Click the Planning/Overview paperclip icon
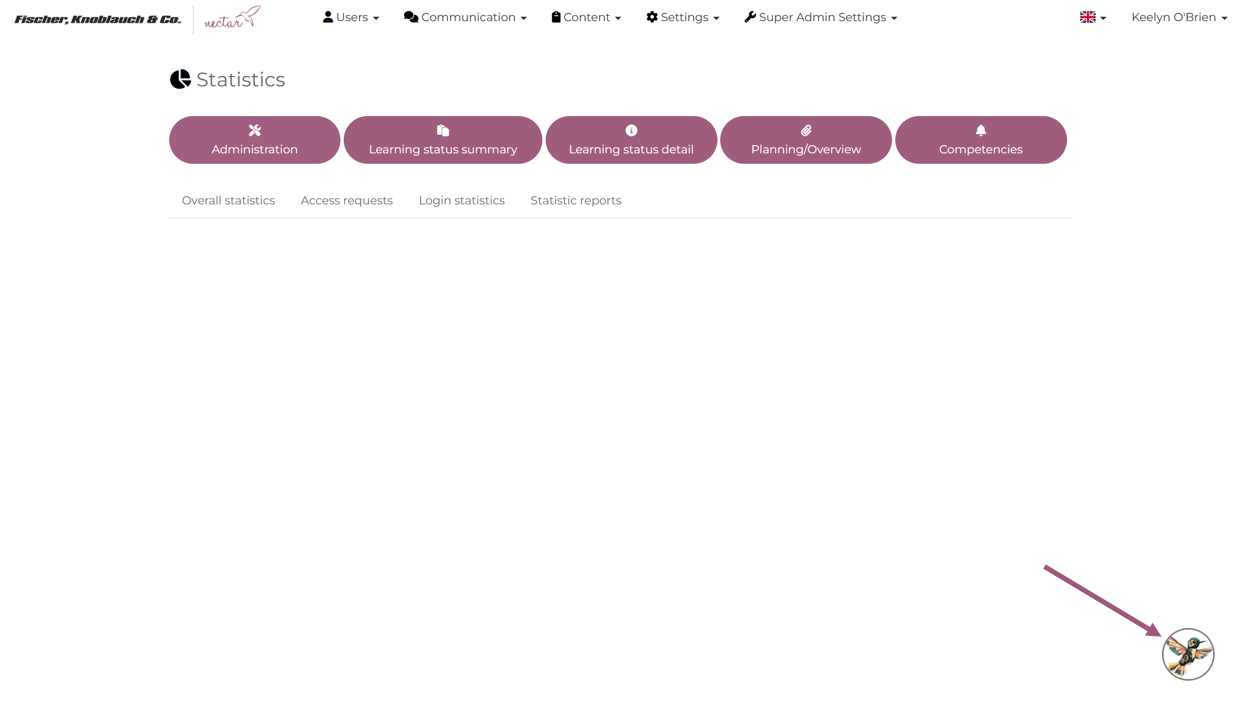The image size is (1245, 701). coord(806,130)
